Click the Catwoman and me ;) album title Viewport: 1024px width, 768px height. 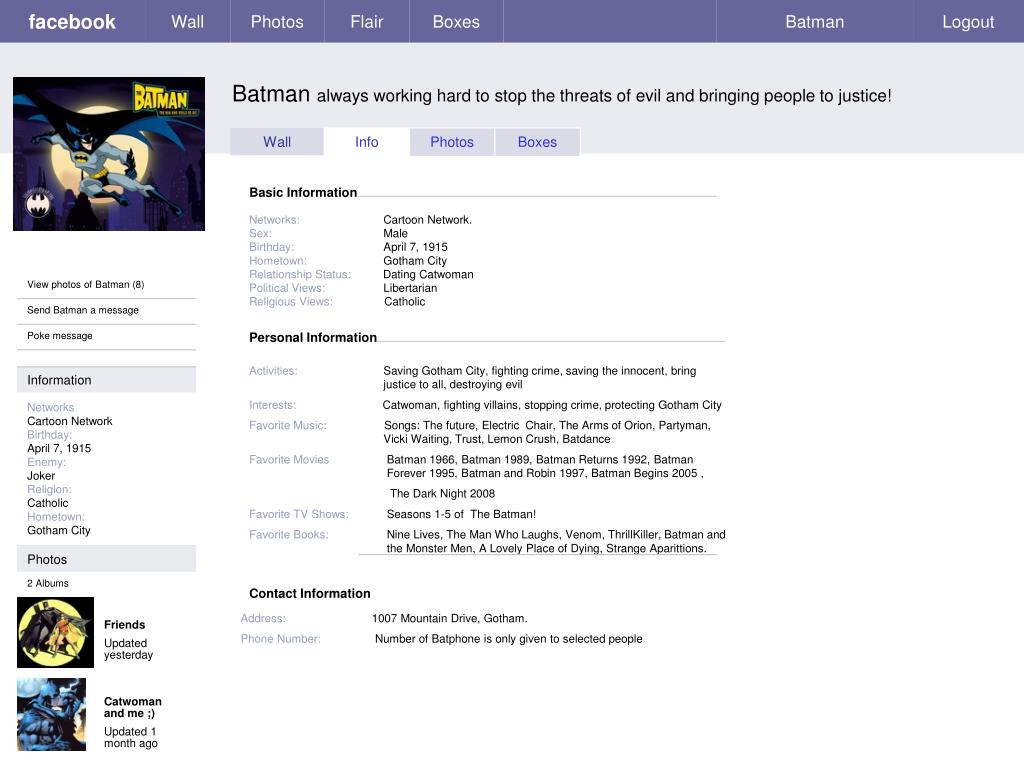pos(133,707)
